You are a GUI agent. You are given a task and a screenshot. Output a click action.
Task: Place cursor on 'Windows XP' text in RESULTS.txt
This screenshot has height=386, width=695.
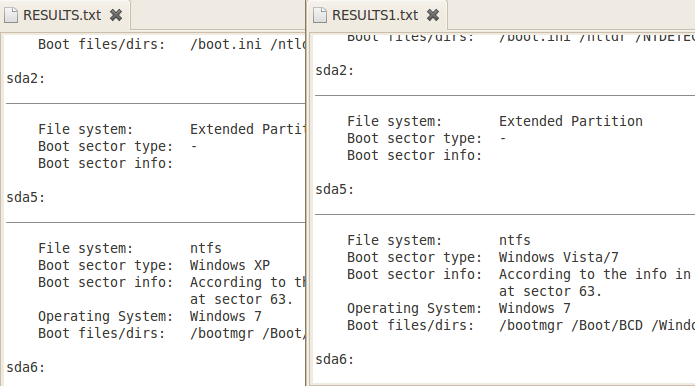pyautogui.click(x=230, y=265)
